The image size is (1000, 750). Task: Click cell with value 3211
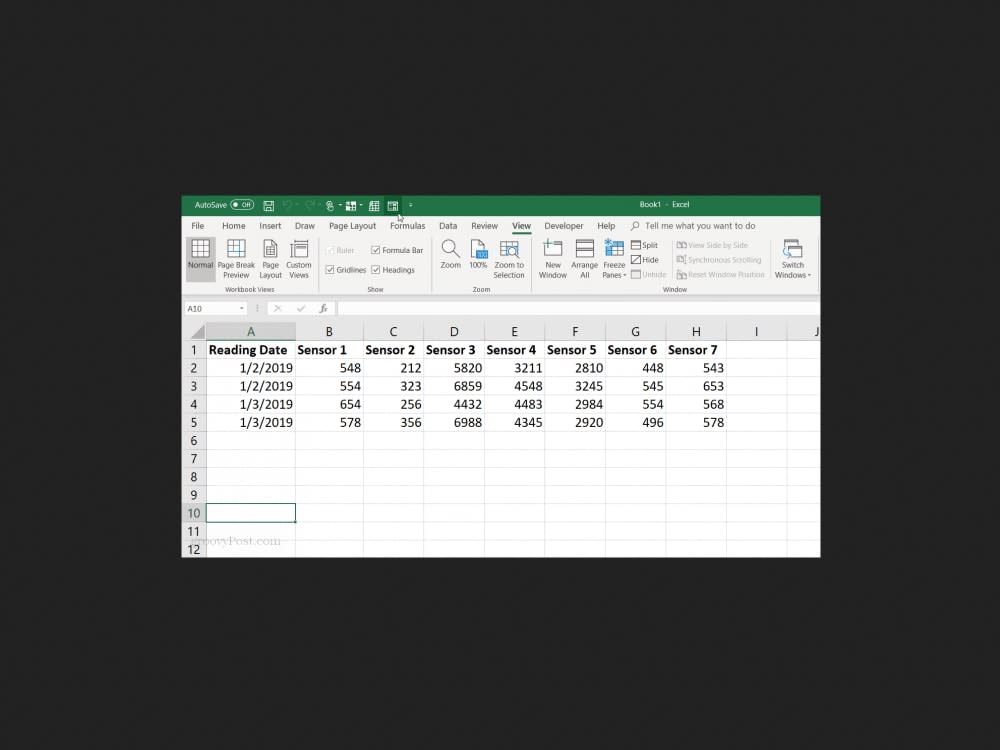(x=514, y=368)
